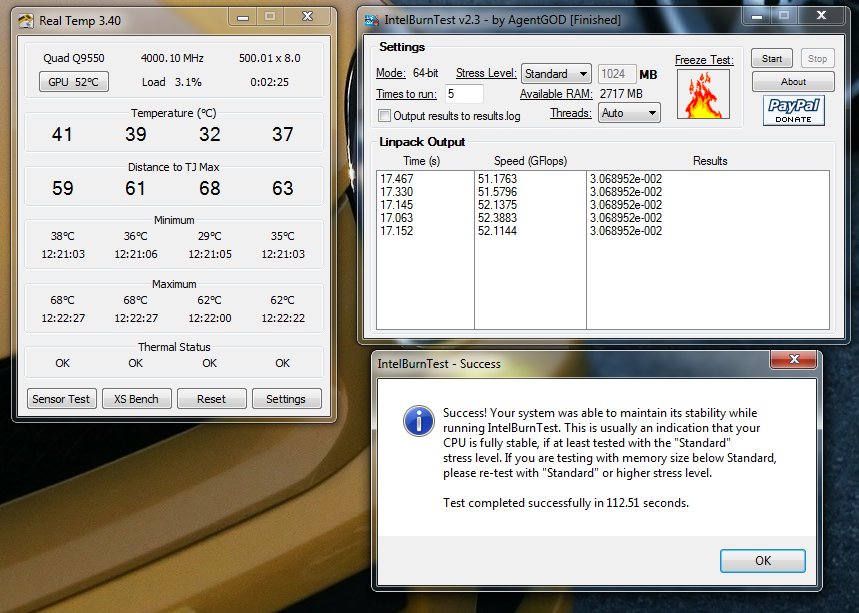The width and height of the screenshot is (859, 613).
Task: Click the Distance to TJ Max value 68
Action: click(x=209, y=188)
